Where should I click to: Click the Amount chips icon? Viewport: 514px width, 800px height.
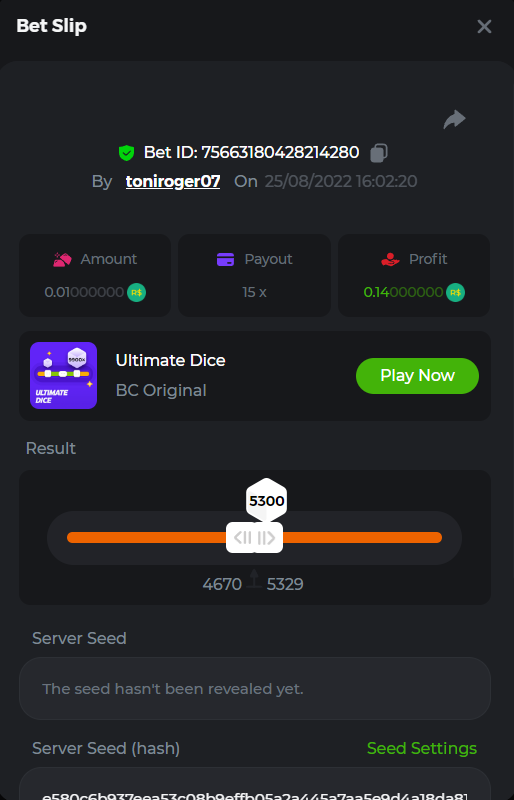[62, 260]
